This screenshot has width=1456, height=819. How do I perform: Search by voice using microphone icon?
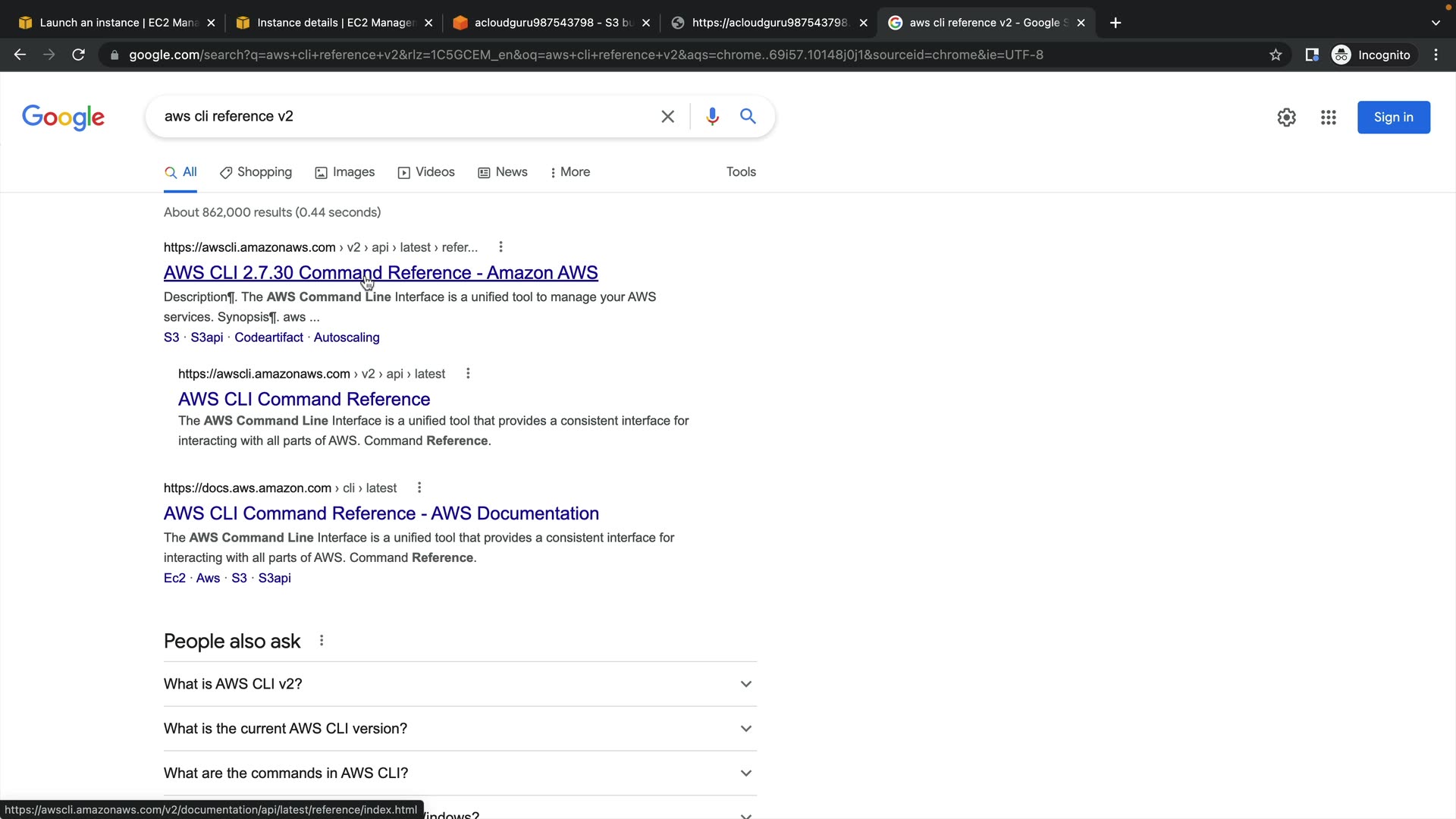pos(711,116)
